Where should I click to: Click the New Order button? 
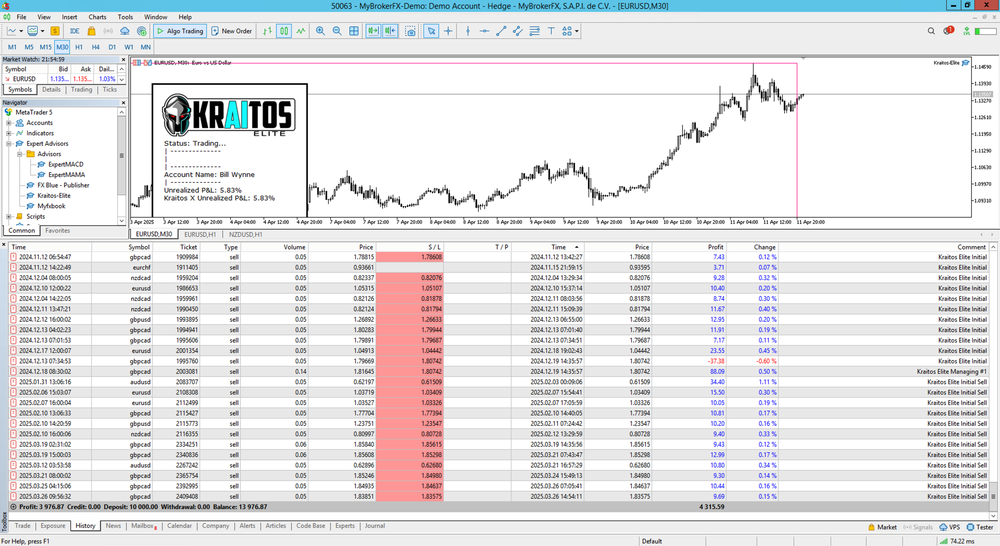tap(232, 31)
